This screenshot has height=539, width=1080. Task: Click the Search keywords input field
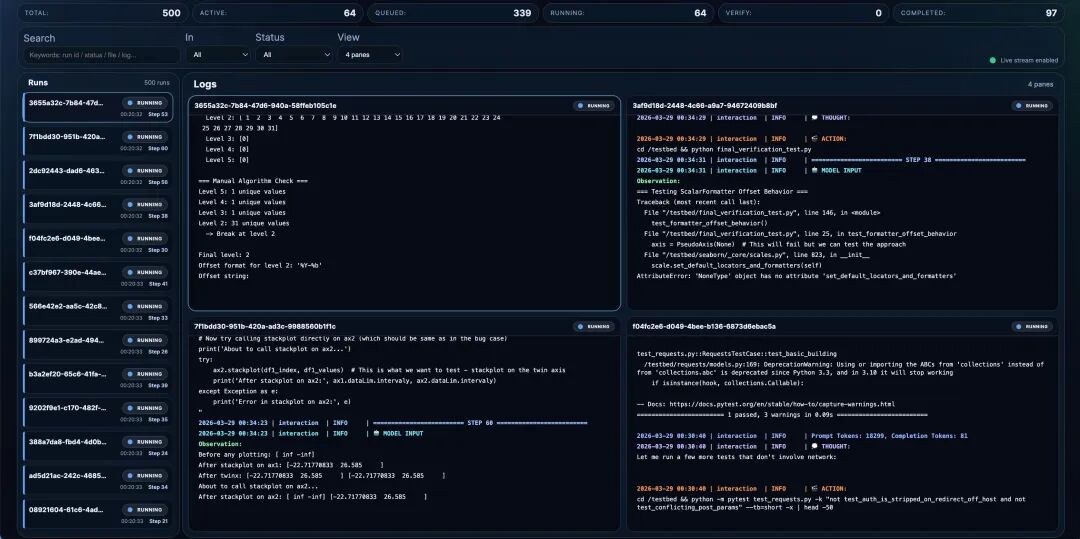101,54
